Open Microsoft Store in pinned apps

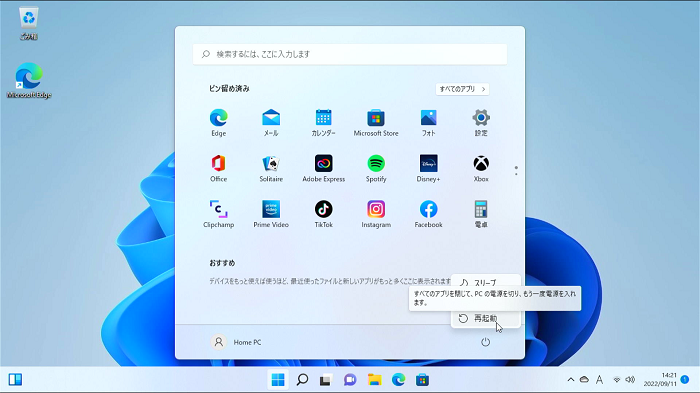click(x=376, y=122)
